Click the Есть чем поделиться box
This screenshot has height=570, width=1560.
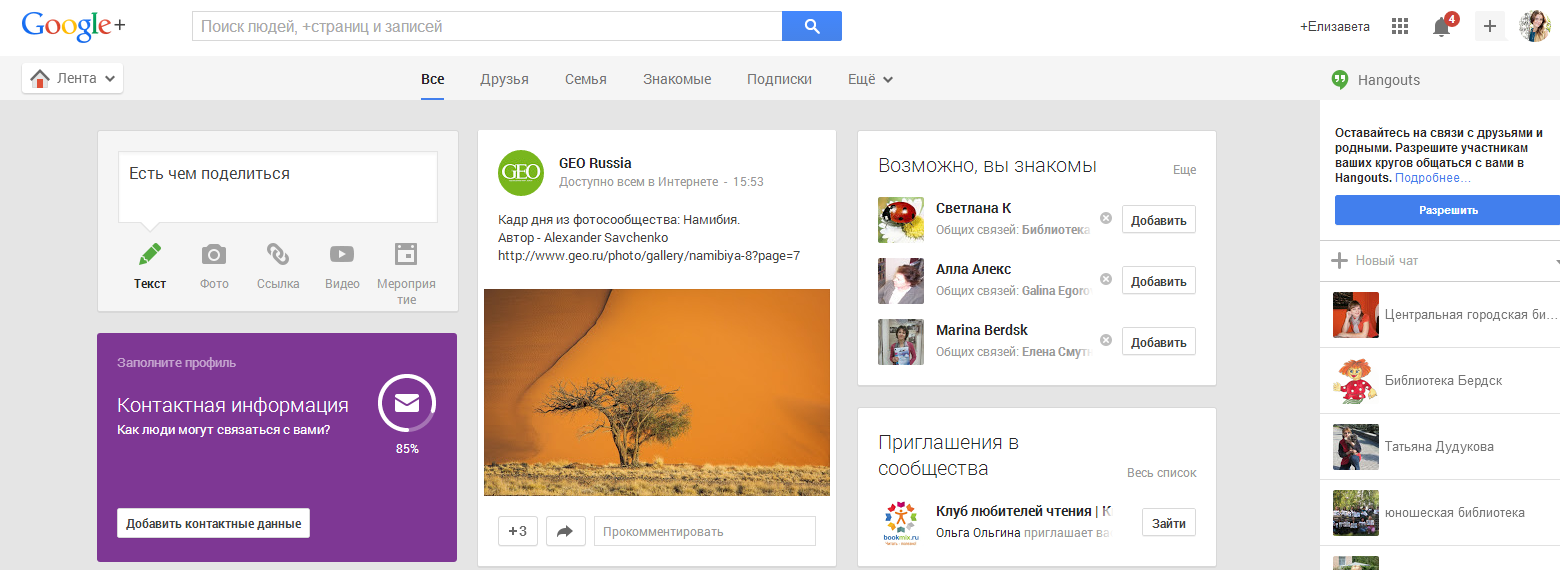pyautogui.click(x=278, y=187)
